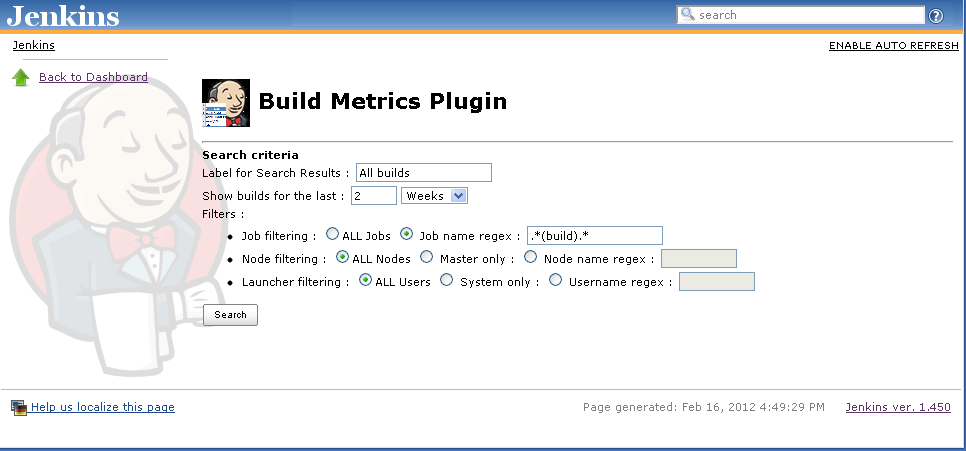Click the Jenkins breadcrumb link
The width and height of the screenshot is (966, 451).
point(34,45)
